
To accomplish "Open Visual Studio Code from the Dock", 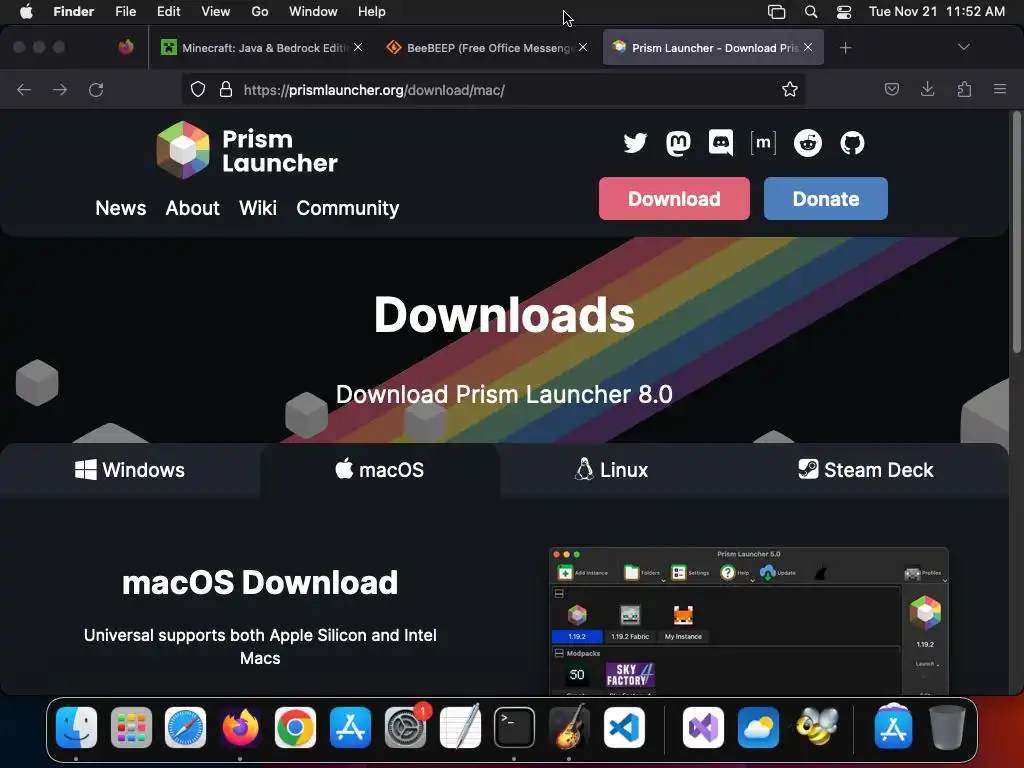I will point(624,728).
